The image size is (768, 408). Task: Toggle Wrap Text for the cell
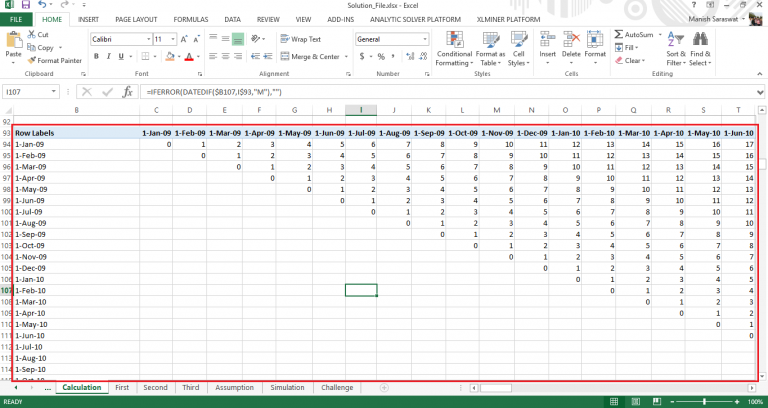pos(295,39)
